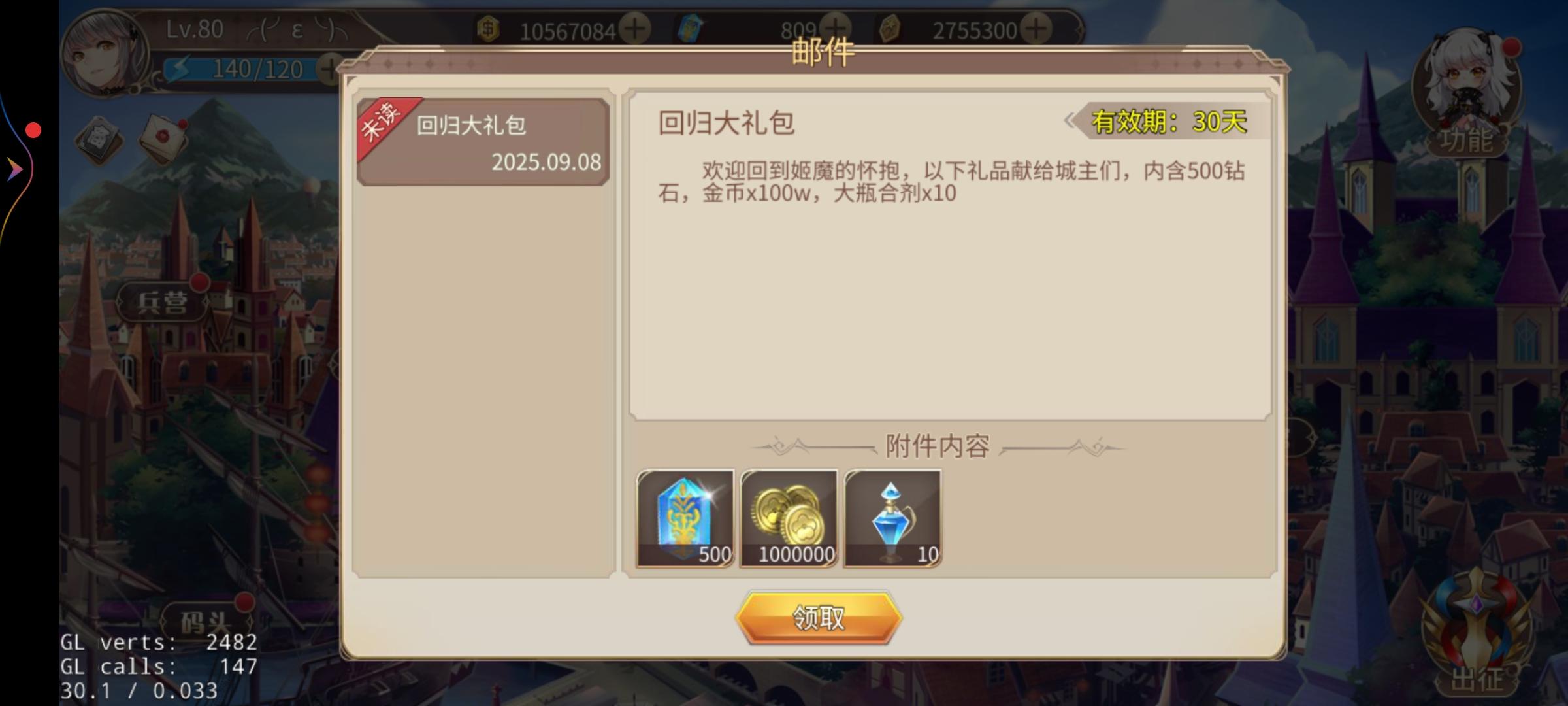Claim rewards with the 领取 button

click(819, 618)
